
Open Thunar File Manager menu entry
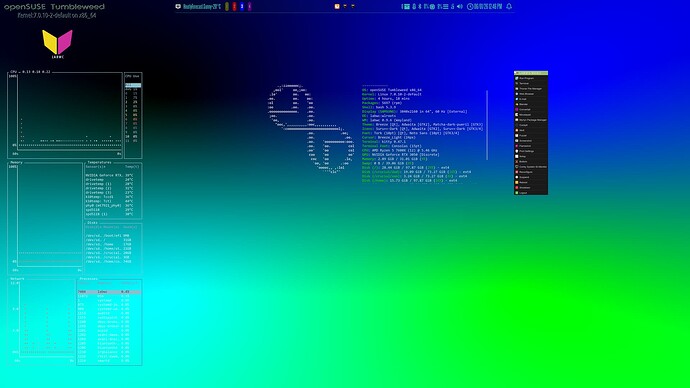[531, 89]
